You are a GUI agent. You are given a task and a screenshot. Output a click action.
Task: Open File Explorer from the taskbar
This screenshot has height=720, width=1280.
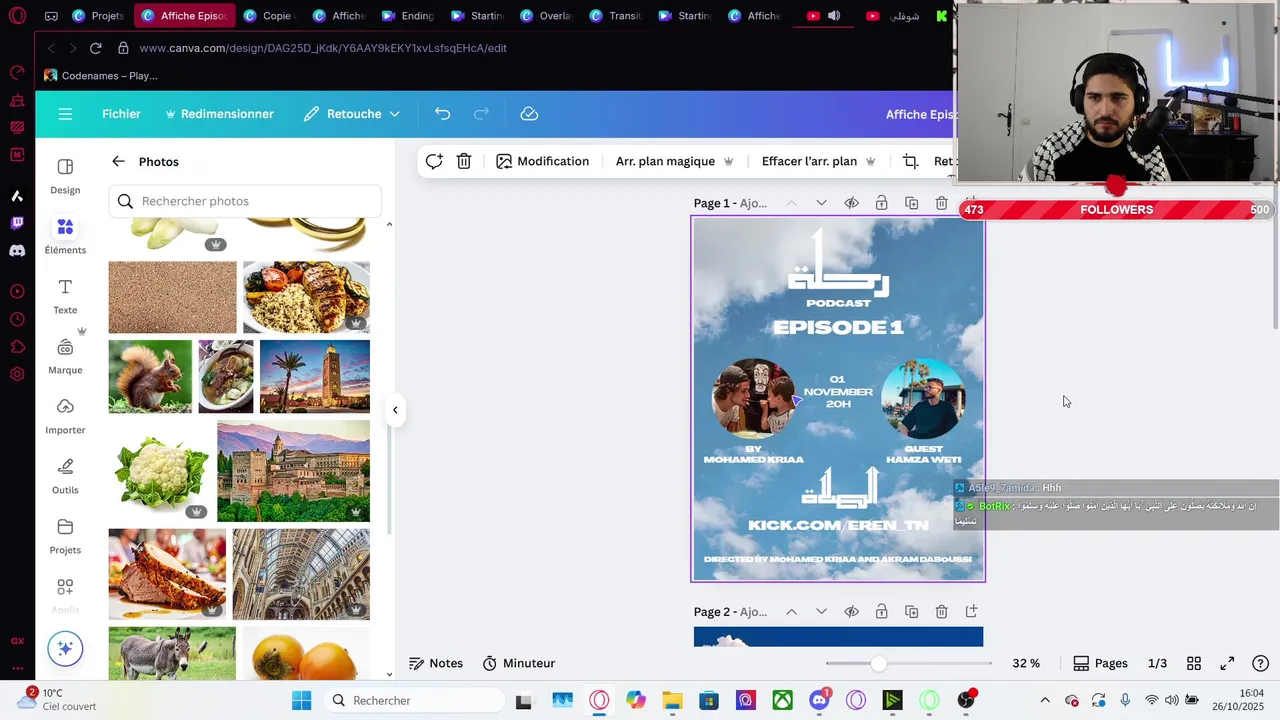click(672, 700)
